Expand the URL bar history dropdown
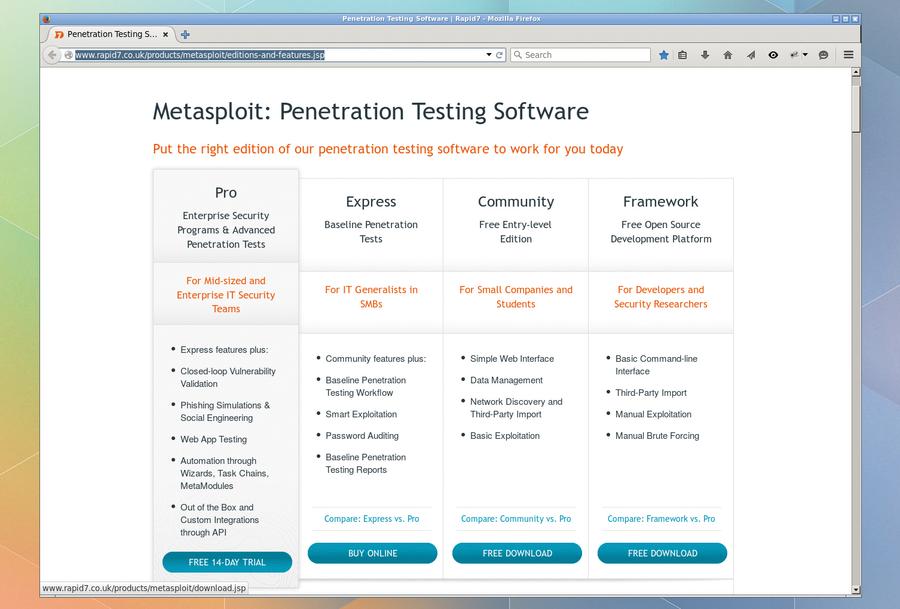The height and width of the screenshot is (609, 900). [x=489, y=55]
